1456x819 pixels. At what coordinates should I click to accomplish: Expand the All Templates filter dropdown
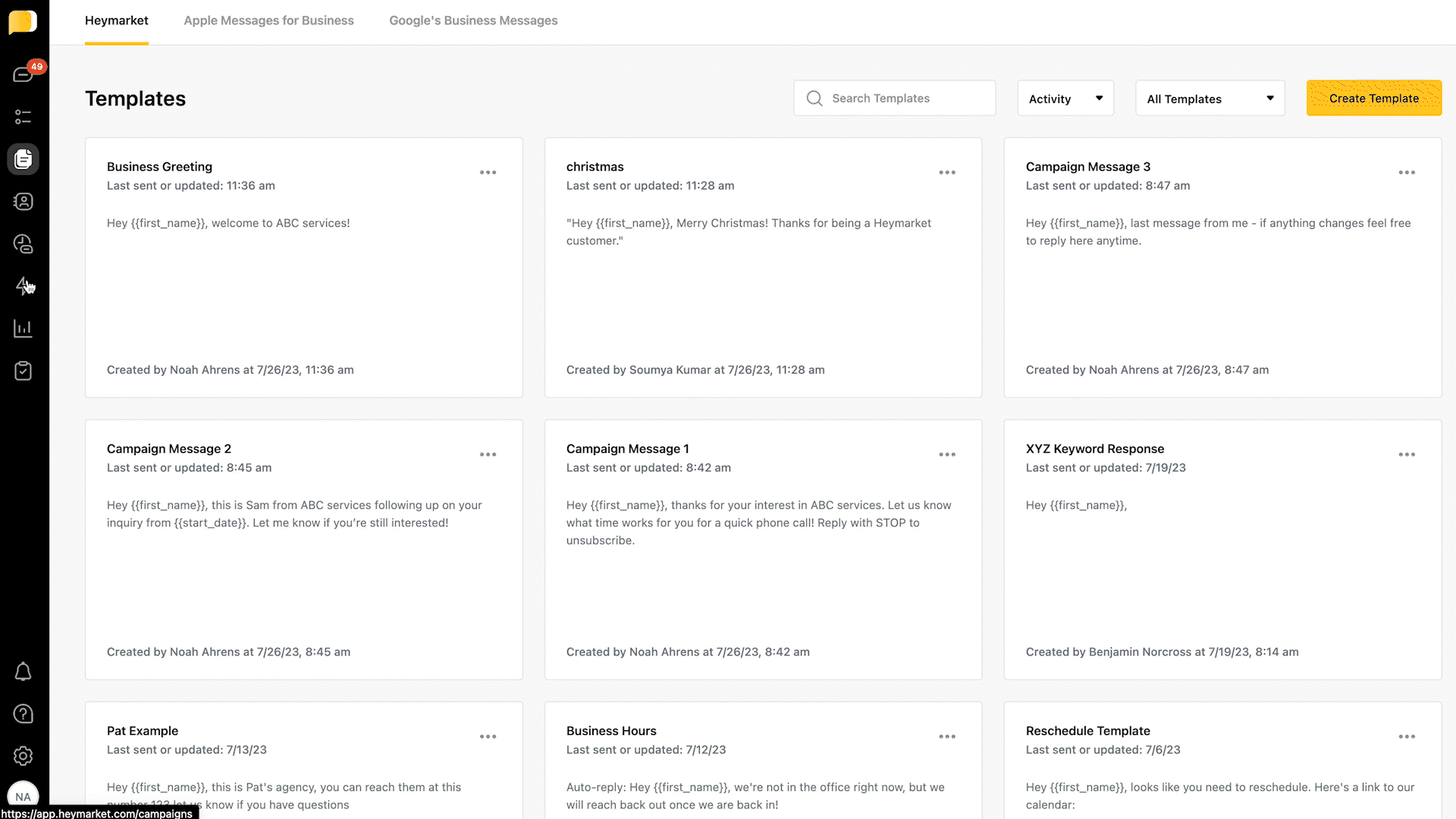1209,98
